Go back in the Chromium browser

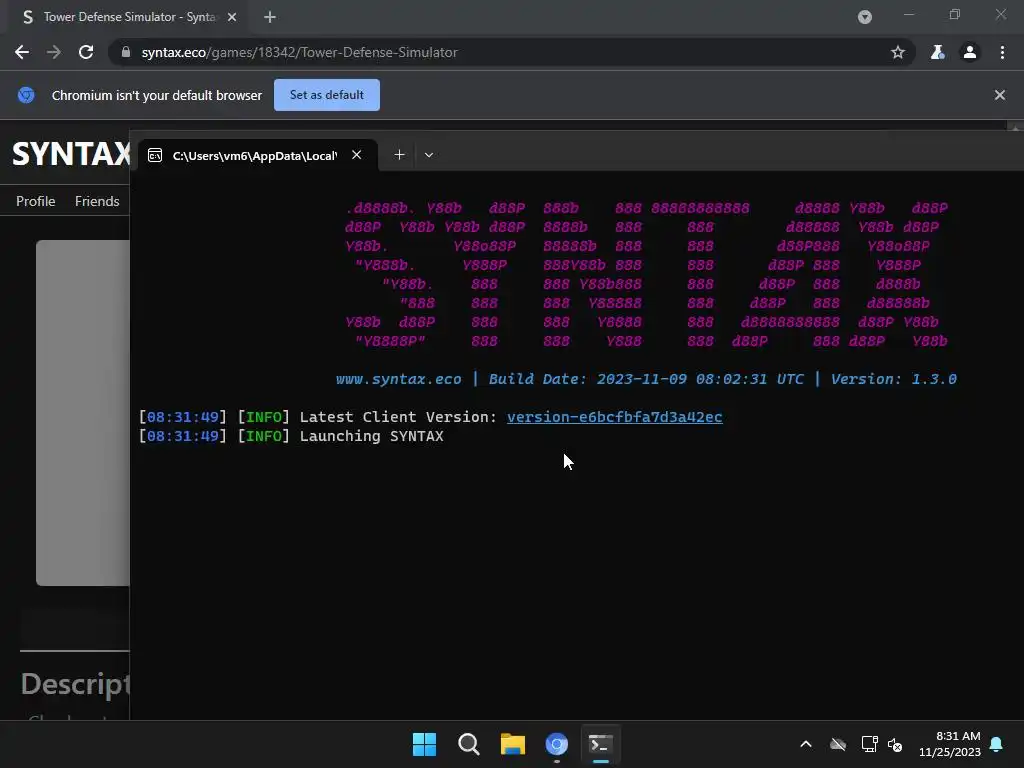[22, 52]
